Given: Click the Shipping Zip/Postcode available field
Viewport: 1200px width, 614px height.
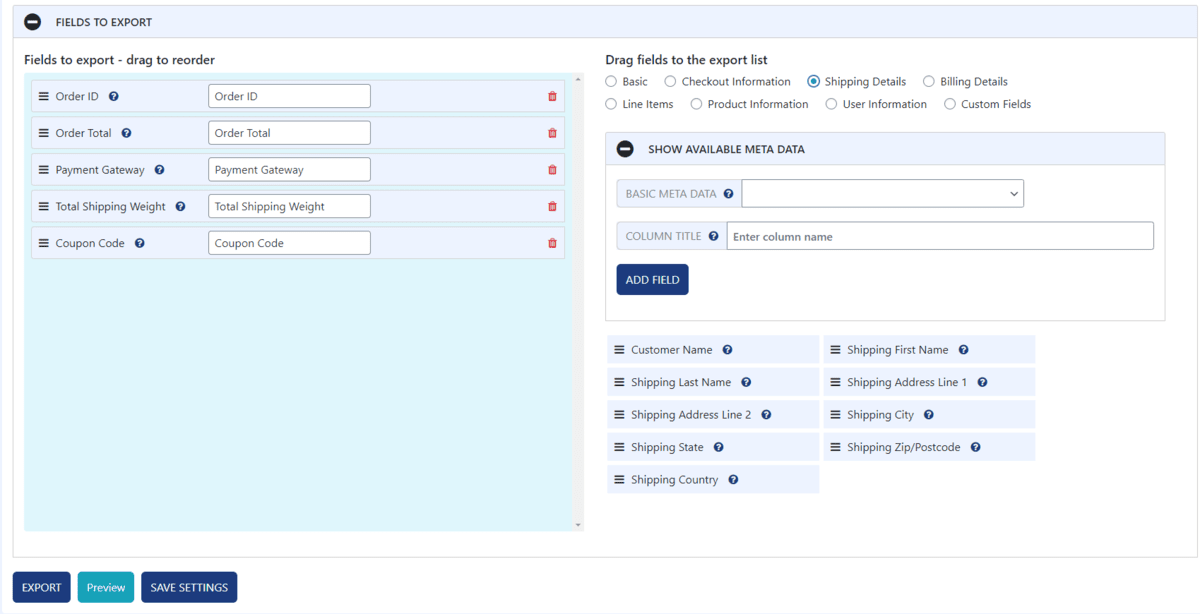Looking at the screenshot, I should coord(929,447).
